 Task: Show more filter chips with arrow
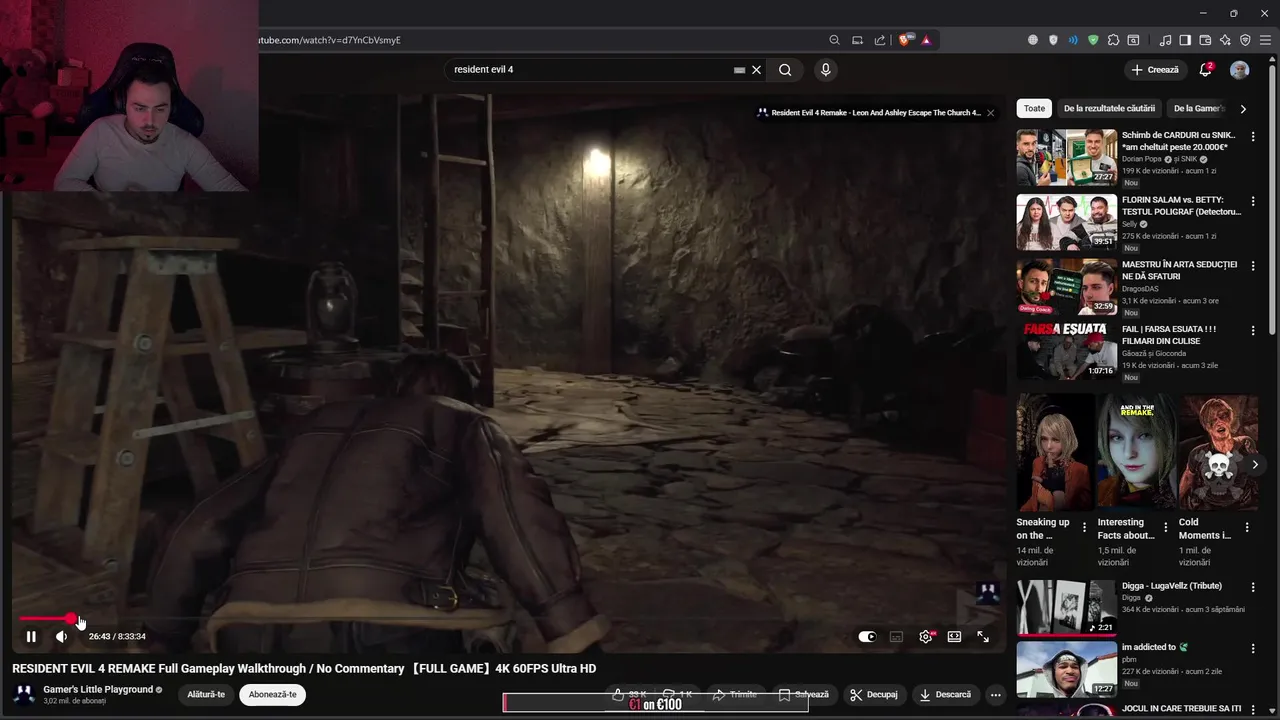(x=1243, y=108)
